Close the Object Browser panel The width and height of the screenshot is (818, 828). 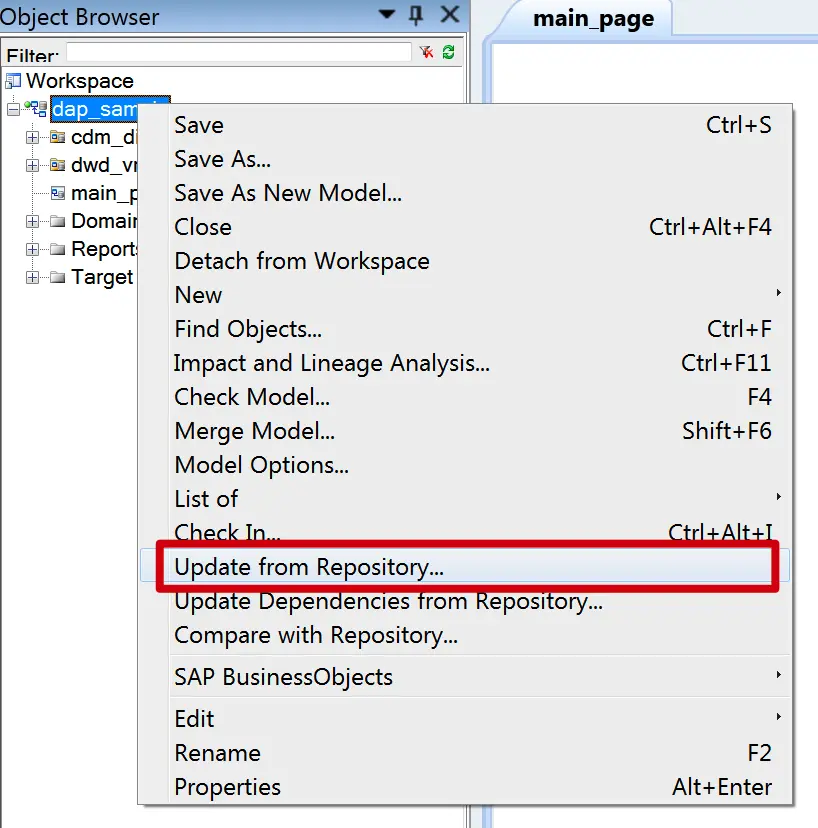click(450, 14)
